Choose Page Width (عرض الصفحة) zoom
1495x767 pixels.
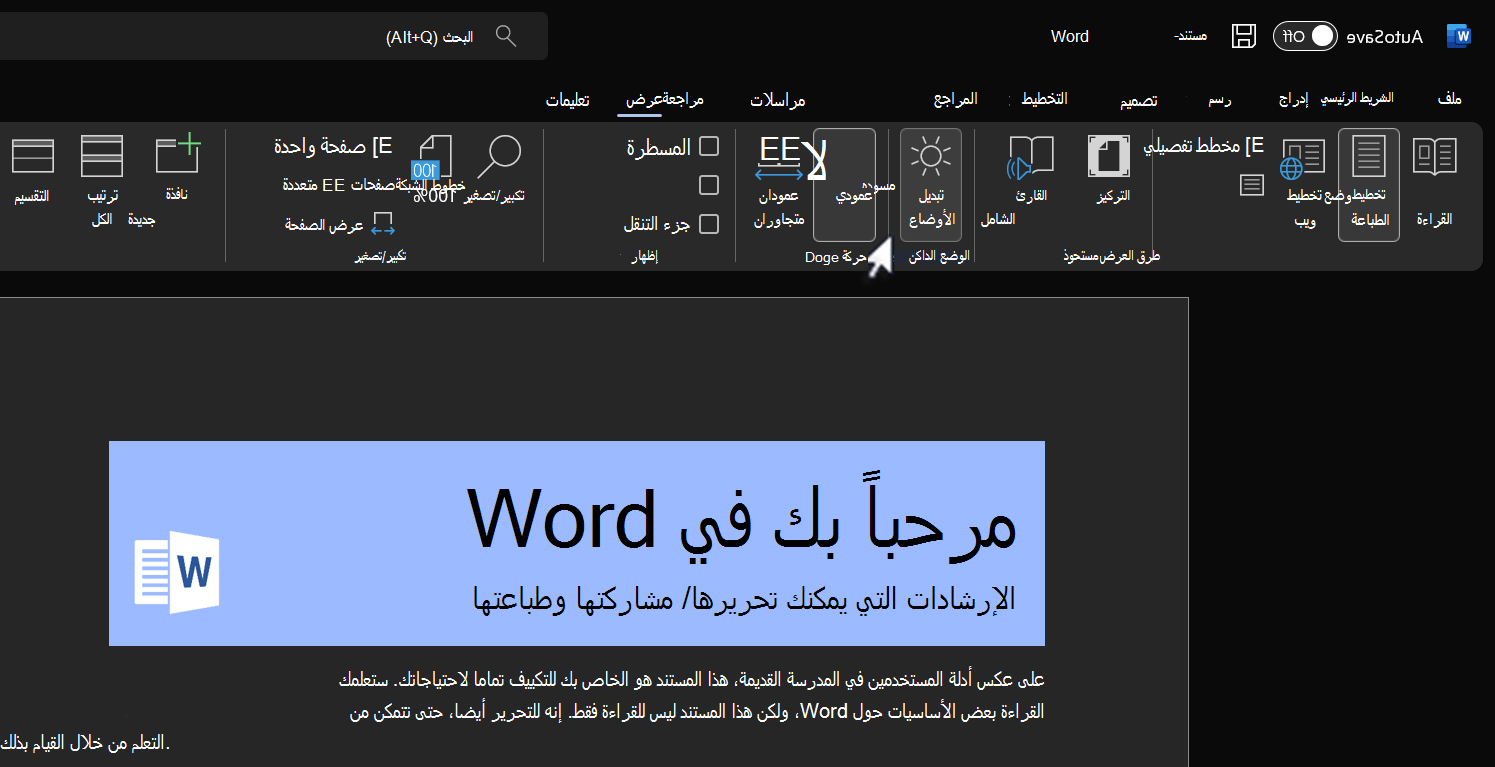pyautogui.click(x=340, y=225)
